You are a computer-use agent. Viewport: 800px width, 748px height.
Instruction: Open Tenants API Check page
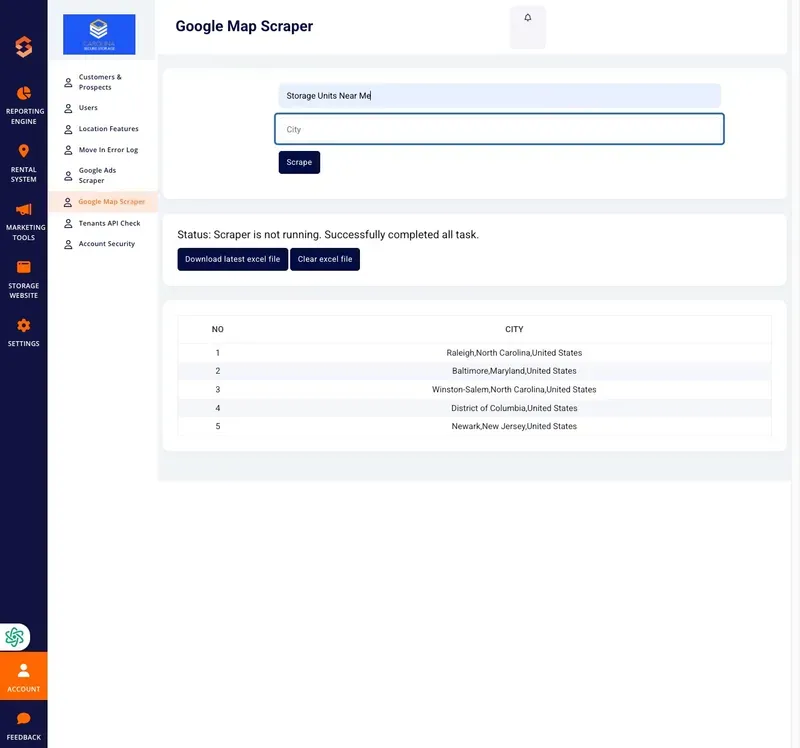point(109,223)
